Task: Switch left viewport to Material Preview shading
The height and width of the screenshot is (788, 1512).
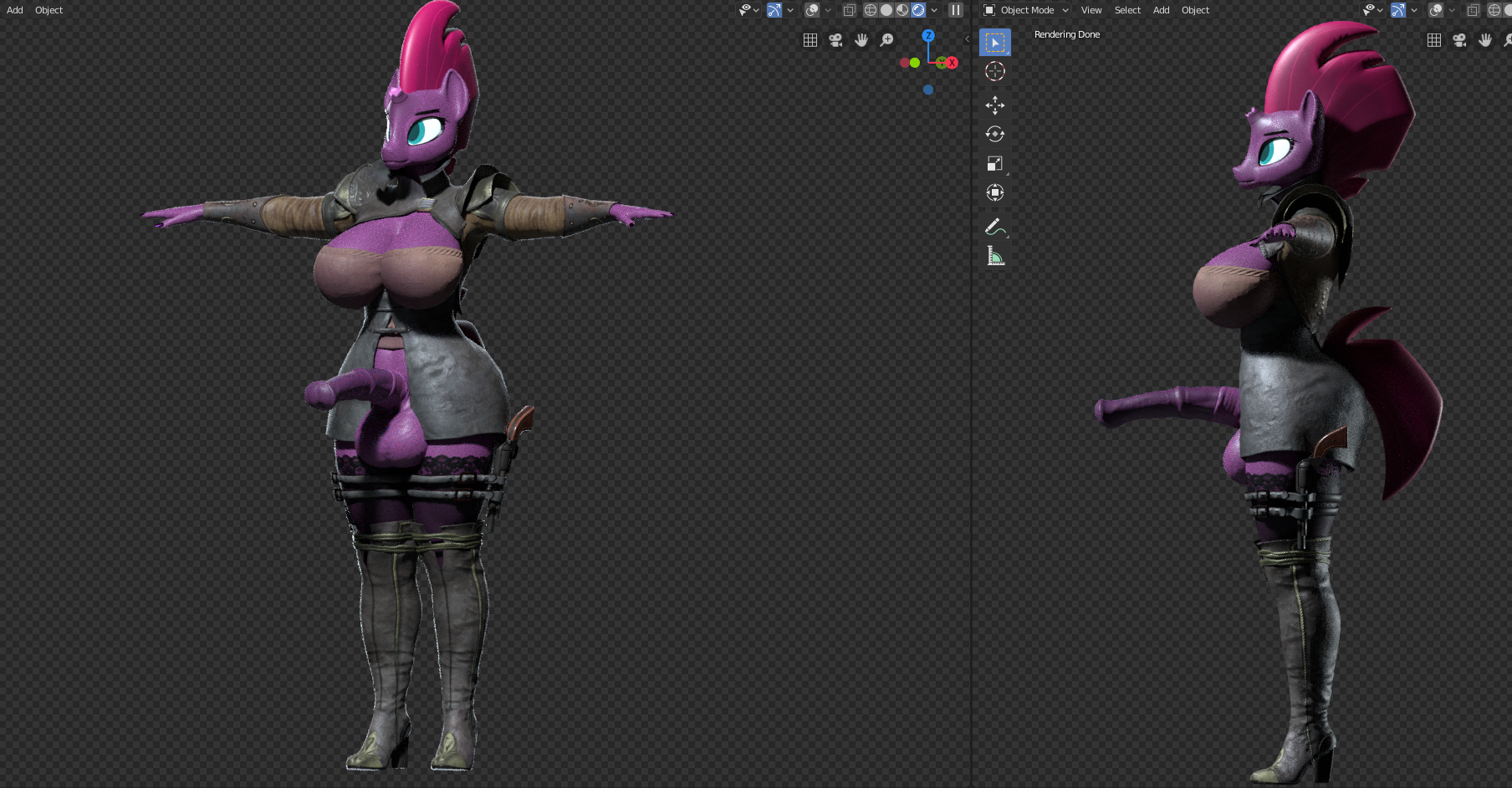Action: tap(902, 10)
